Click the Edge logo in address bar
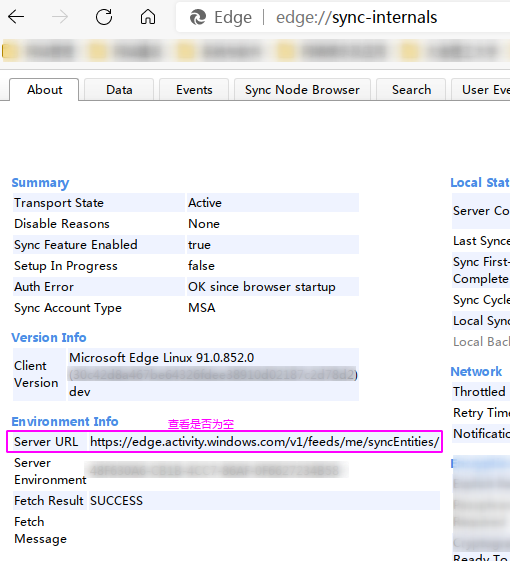Viewport: 510px width, 561px height. coord(198,17)
